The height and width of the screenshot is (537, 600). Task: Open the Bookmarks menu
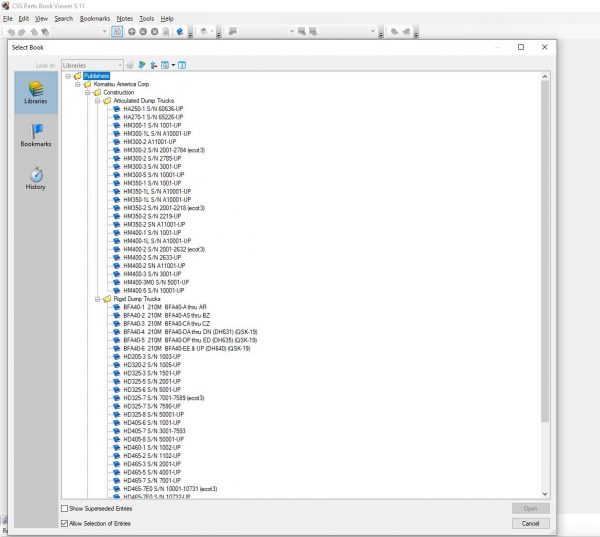pyautogui.click(x=95, y=18)
